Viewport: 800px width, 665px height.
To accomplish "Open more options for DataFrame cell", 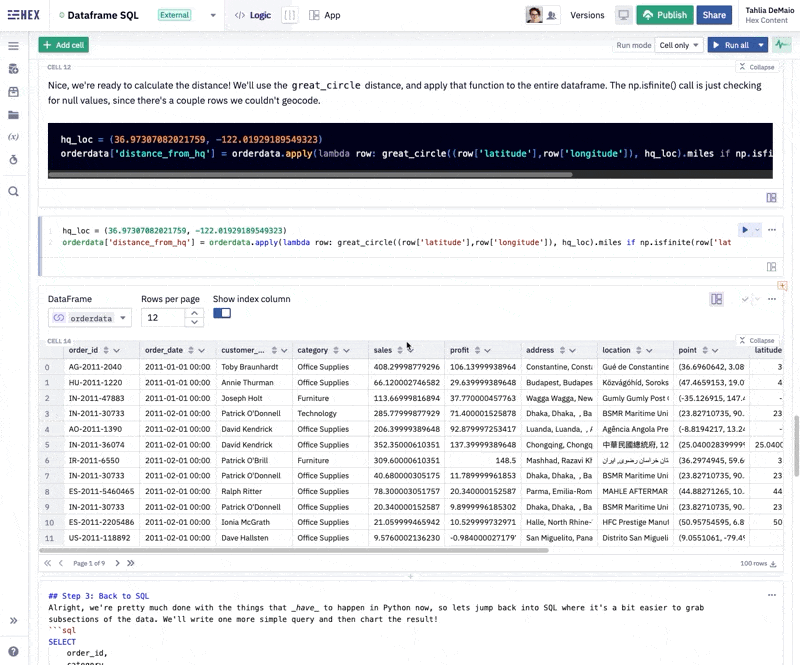I will (772, 299).
